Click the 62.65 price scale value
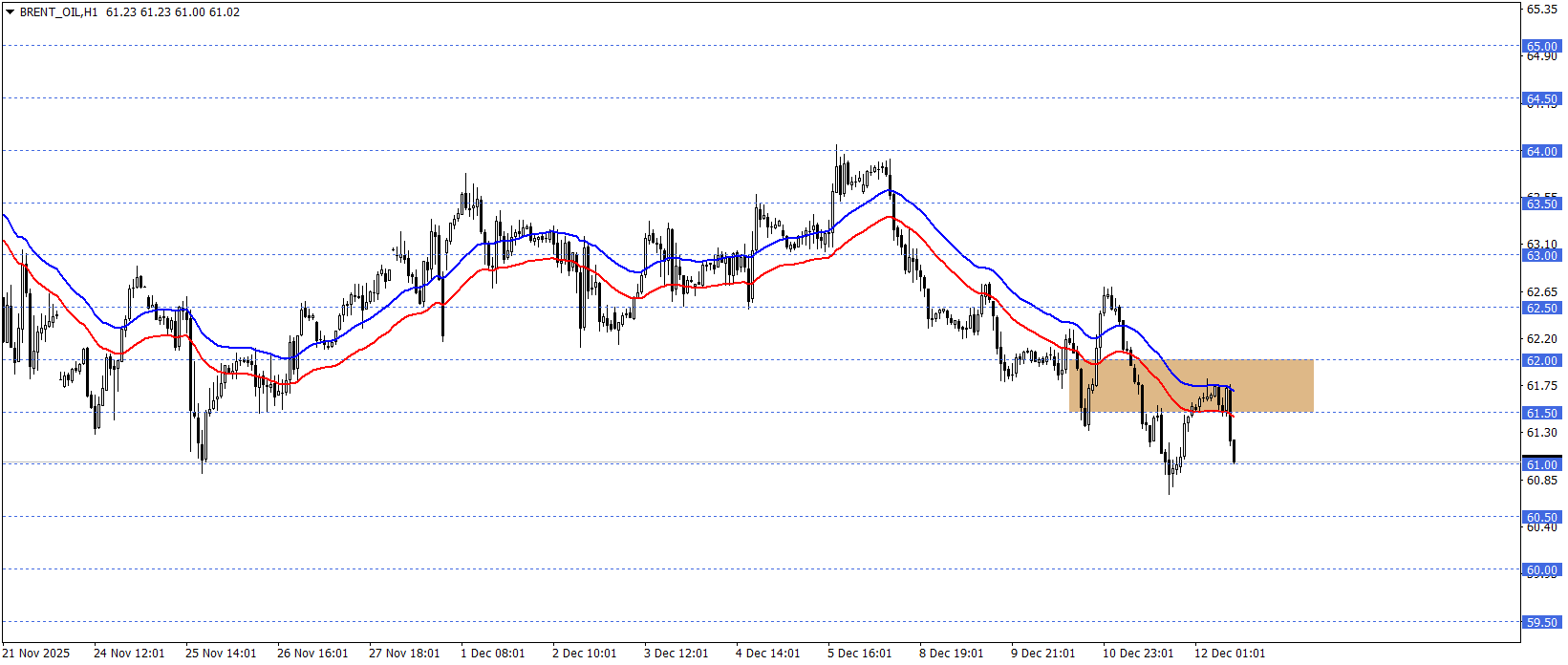The width and height of the screenshot is (1568, 665). coord(1541,291)
